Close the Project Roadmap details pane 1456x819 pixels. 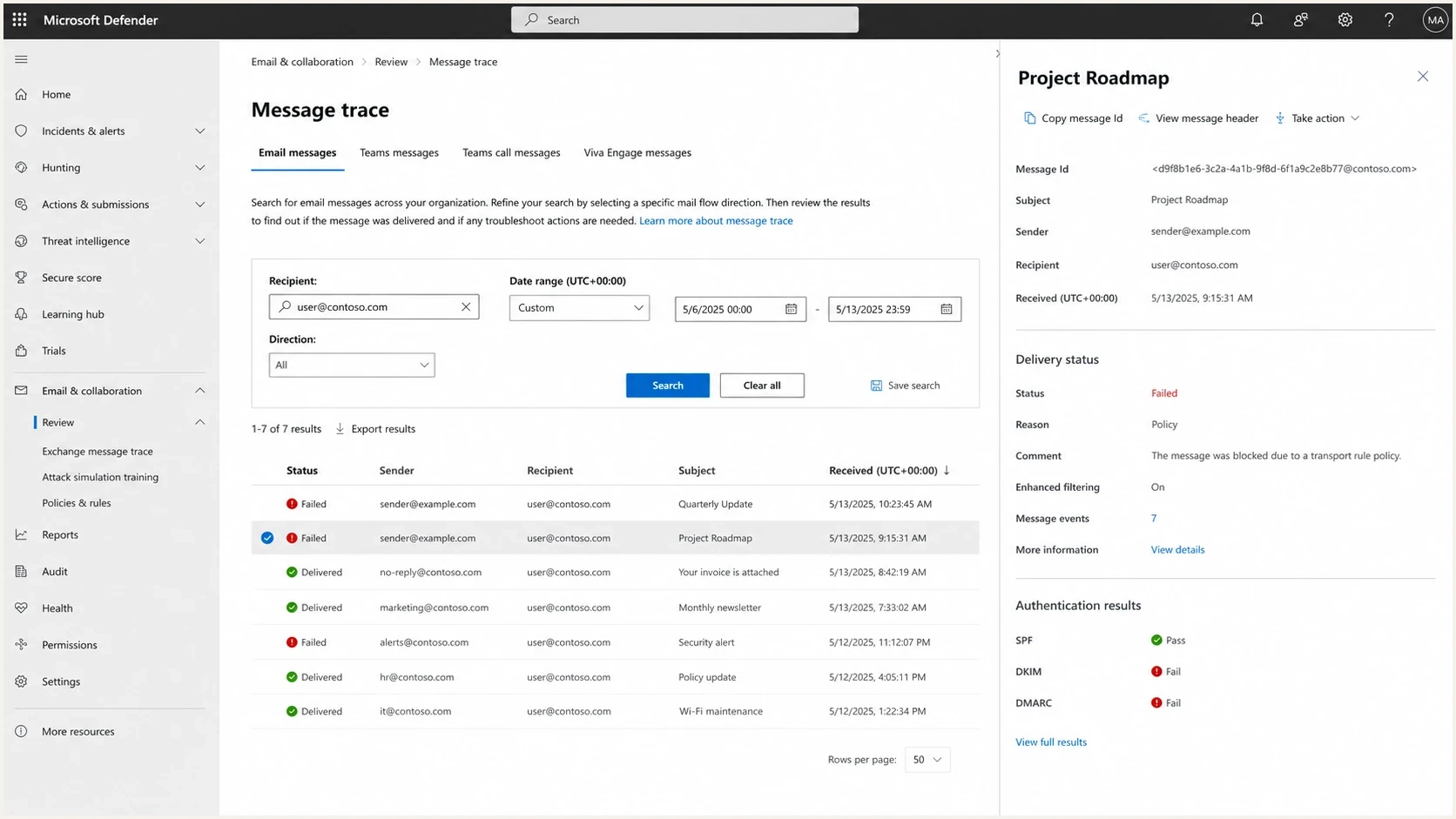(1423, 77)
